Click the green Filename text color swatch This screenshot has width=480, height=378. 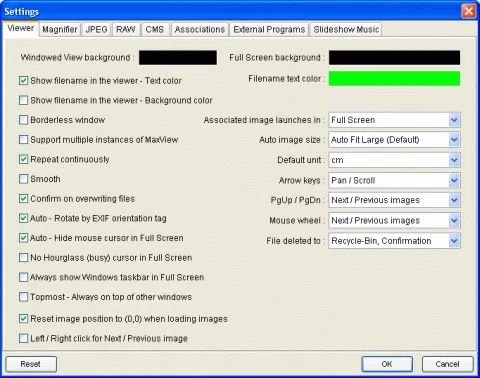[x=394, y=79]
